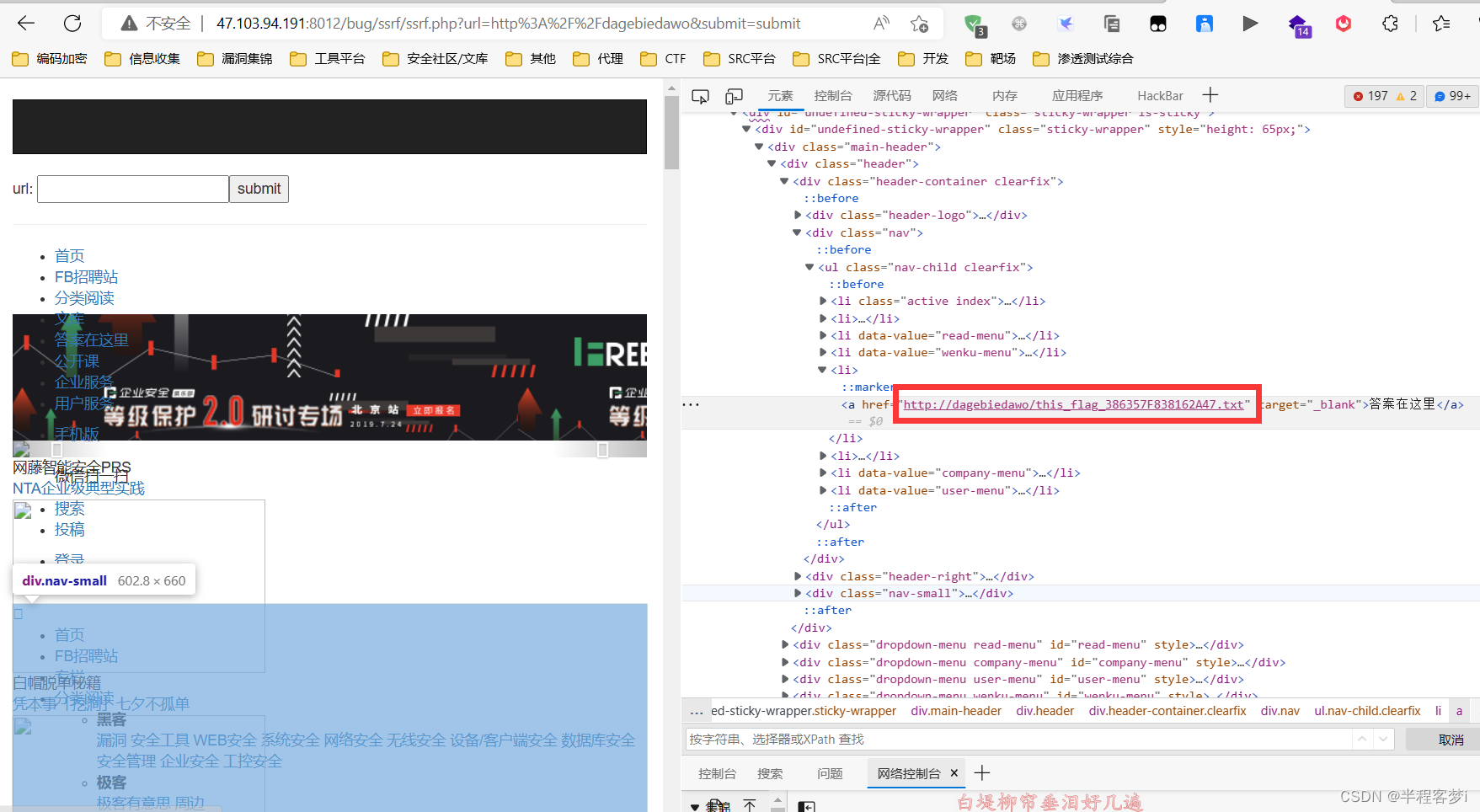Open the 编码加密 bookmark folder
This screenshot has height=812, width=1480.
(50, 58)
